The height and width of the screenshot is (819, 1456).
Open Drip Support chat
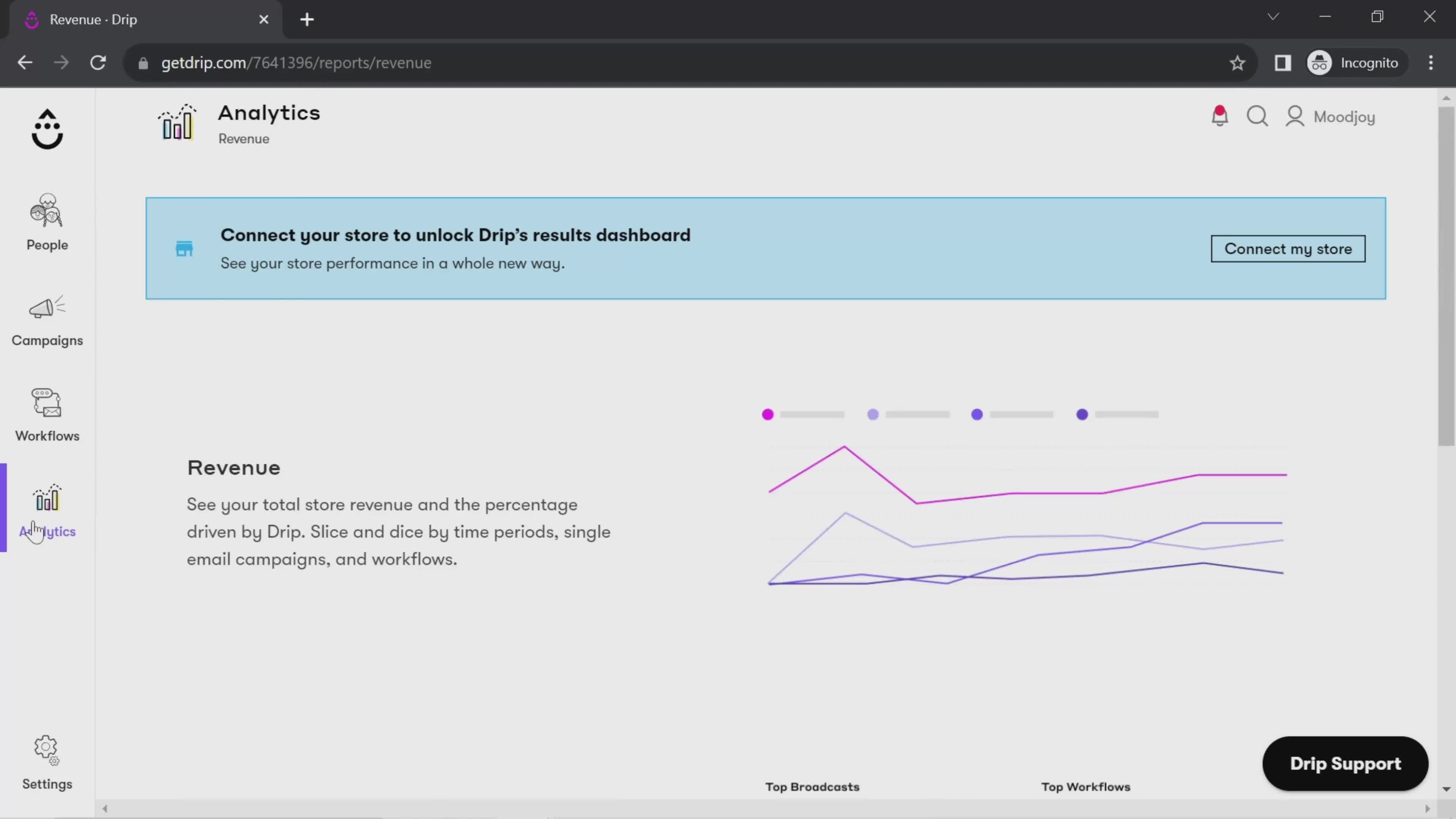(x=1345, y=762)
